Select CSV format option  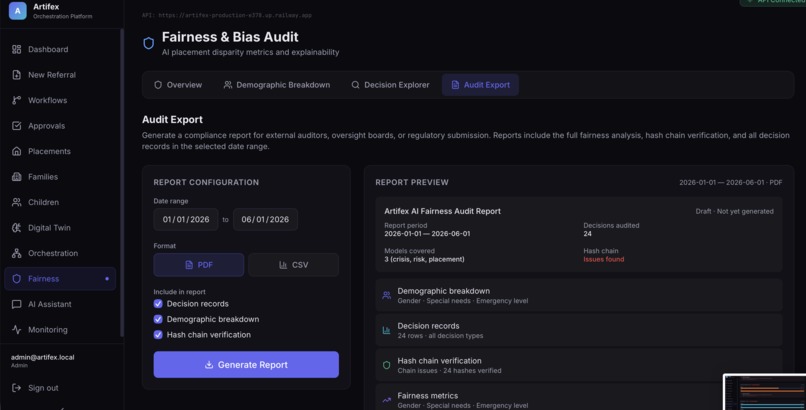(294, 265)
